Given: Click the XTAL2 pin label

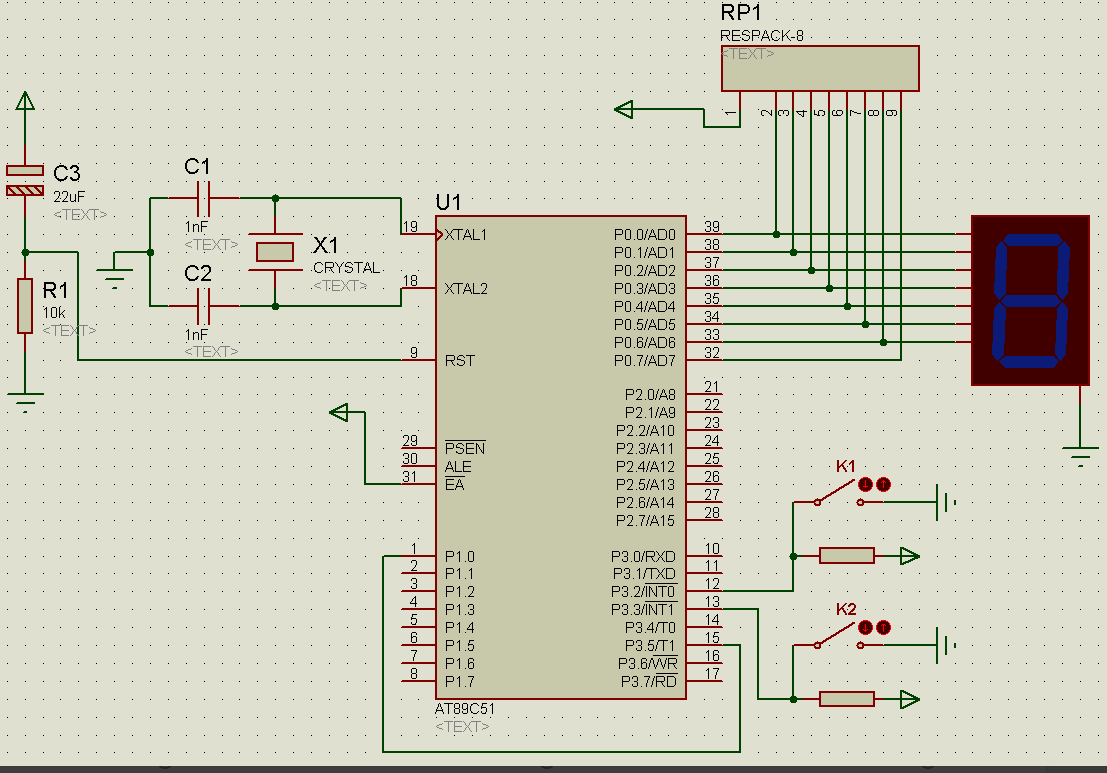Looking at the screenshot, I should coord(466,289).
